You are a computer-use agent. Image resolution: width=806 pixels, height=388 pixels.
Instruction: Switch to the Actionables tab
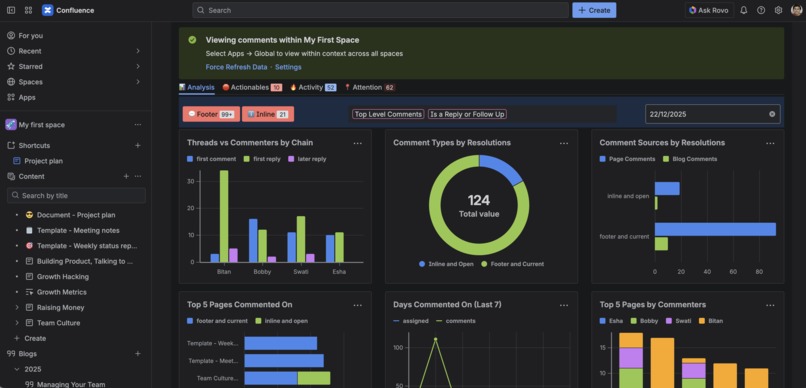tap(252, 87)
